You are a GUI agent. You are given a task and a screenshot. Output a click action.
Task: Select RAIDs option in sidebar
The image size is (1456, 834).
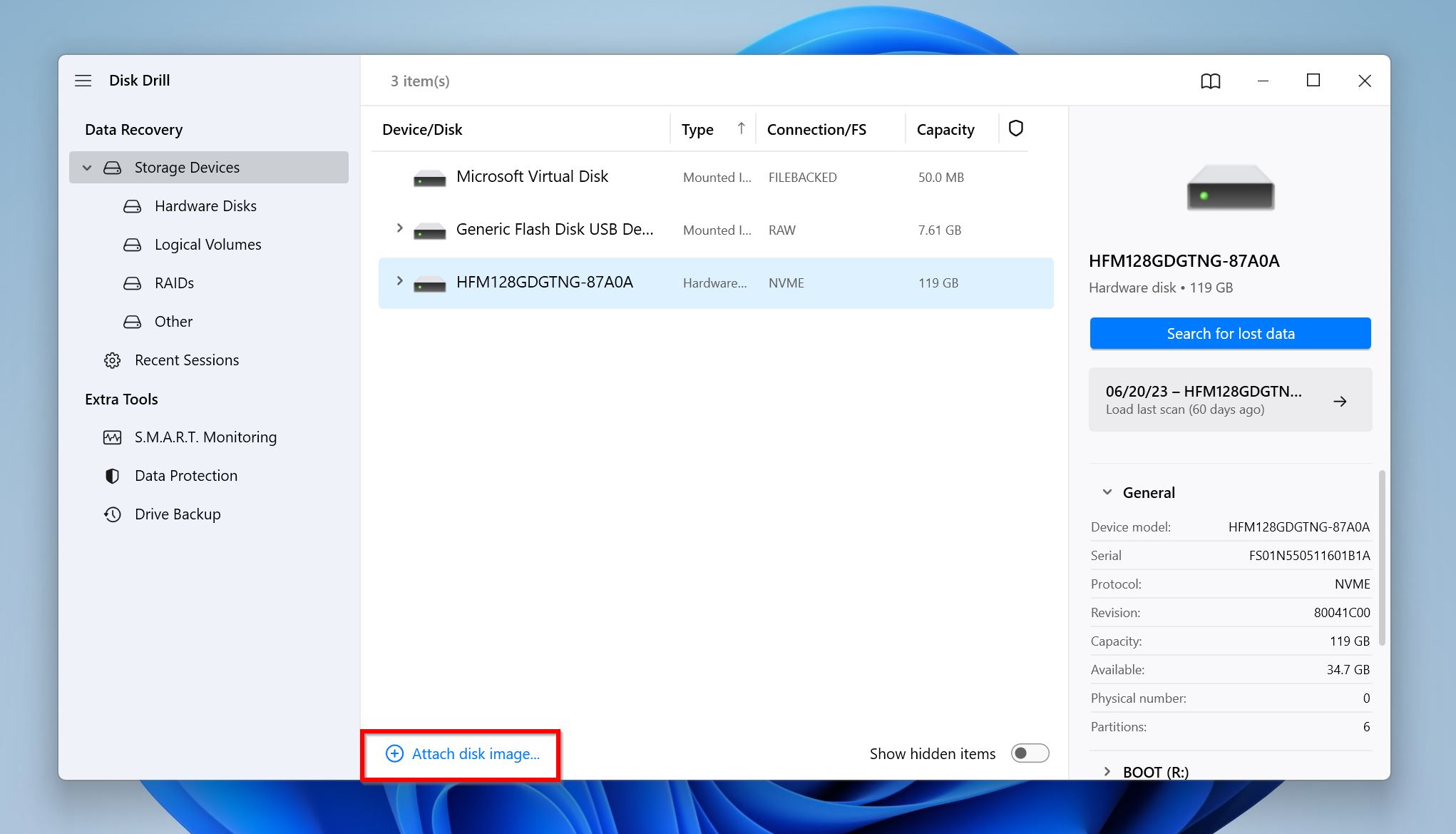coord(175,282)
